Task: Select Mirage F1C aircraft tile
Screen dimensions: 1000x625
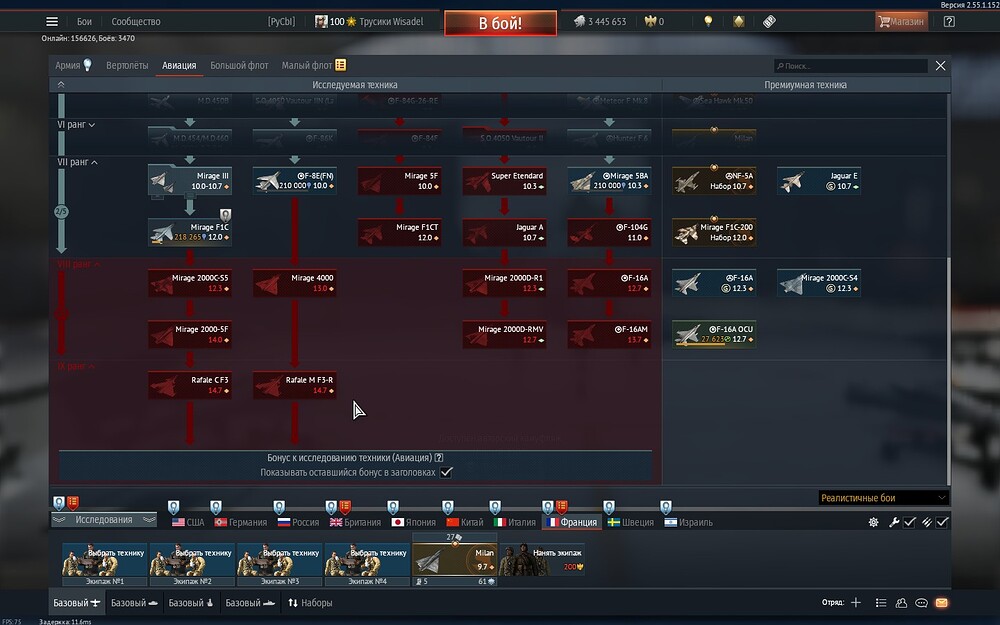Action: click(x=189, y=232)
